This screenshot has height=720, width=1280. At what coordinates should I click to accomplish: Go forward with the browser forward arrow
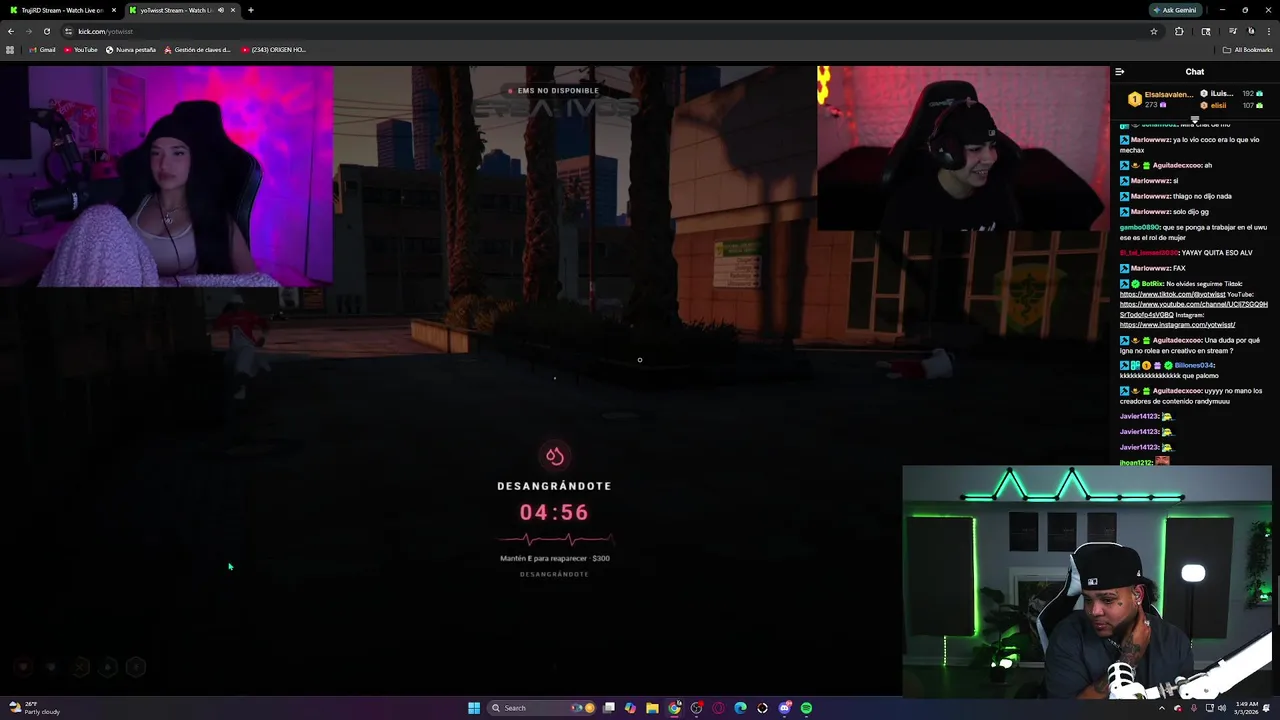click(x=28, y=31)
